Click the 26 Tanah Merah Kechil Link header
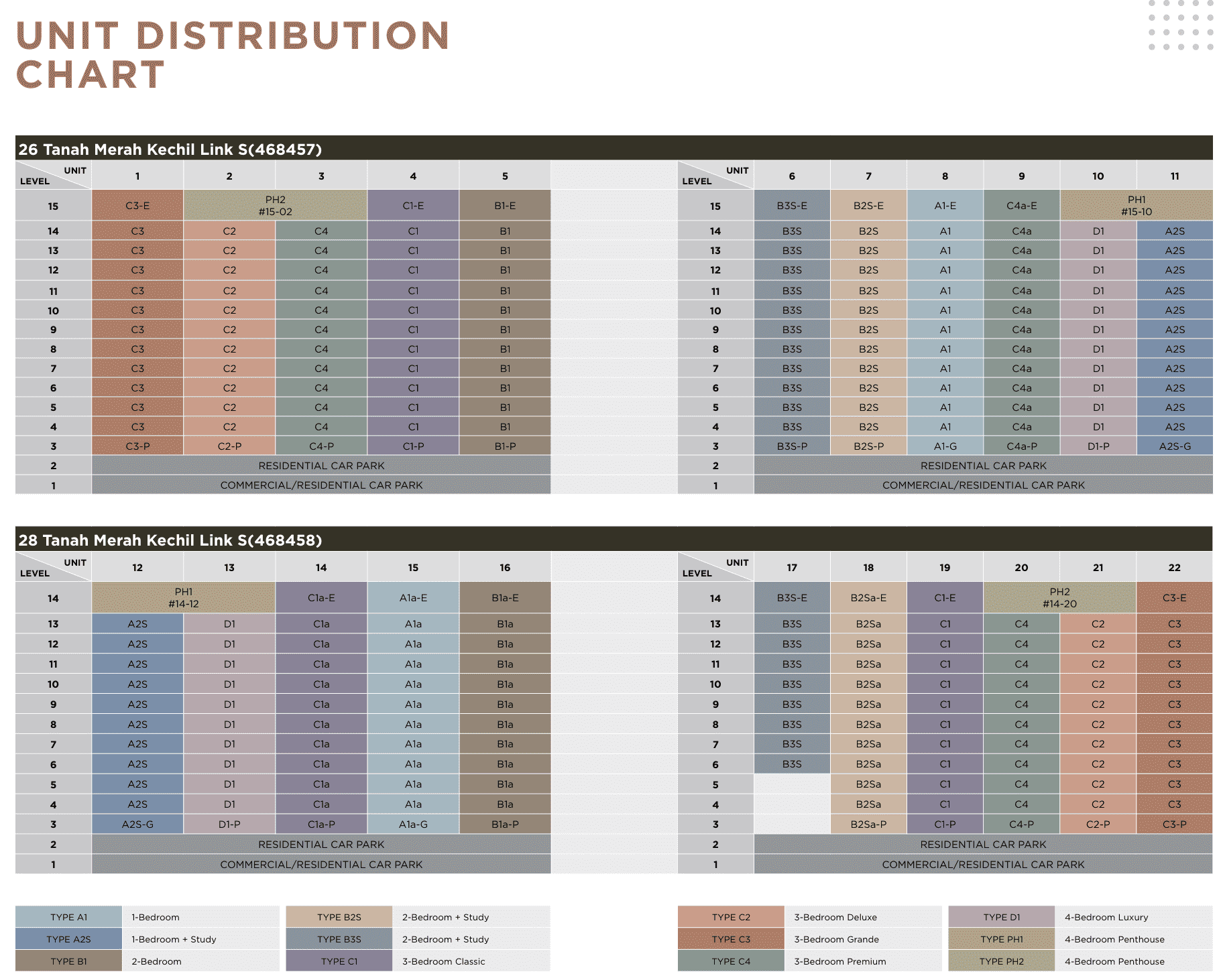This screenshot has width=1219, height=980. pyautogui.click(x=170, y=149)
